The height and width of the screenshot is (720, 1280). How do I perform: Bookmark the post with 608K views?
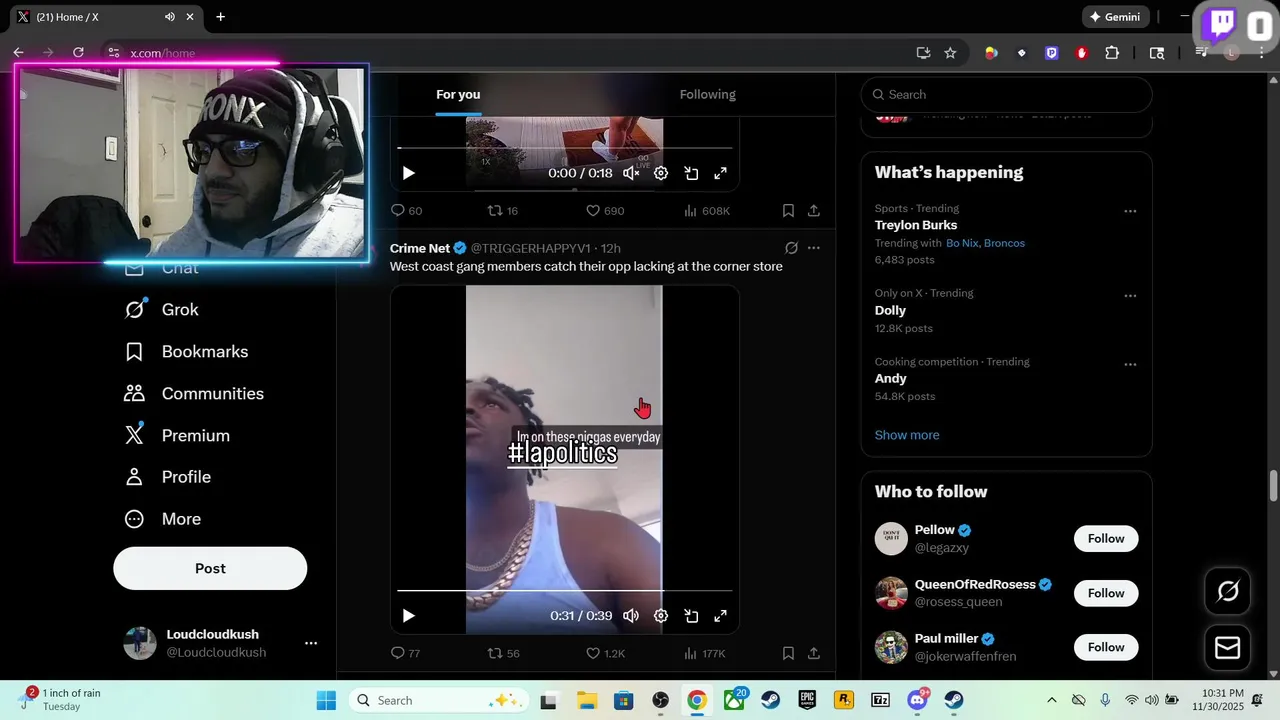[788, 210]
